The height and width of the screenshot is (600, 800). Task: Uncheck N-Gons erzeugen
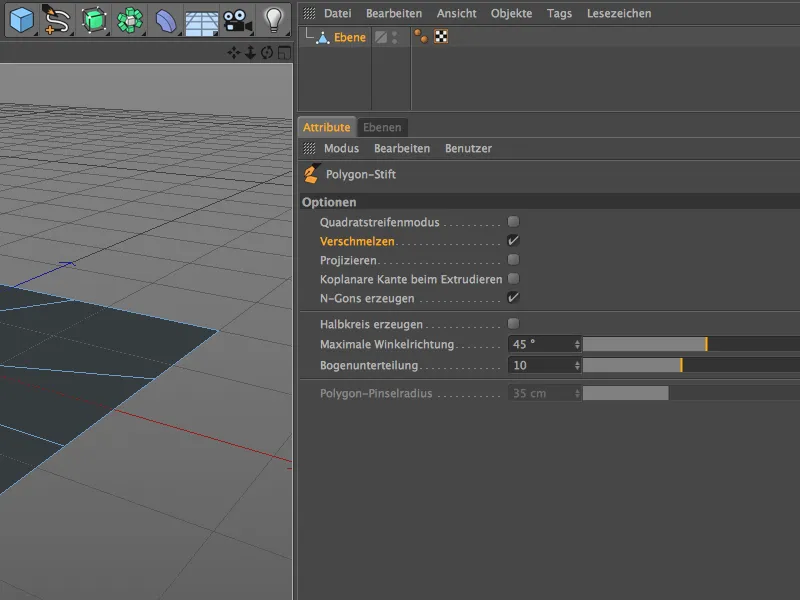(513, 297)
